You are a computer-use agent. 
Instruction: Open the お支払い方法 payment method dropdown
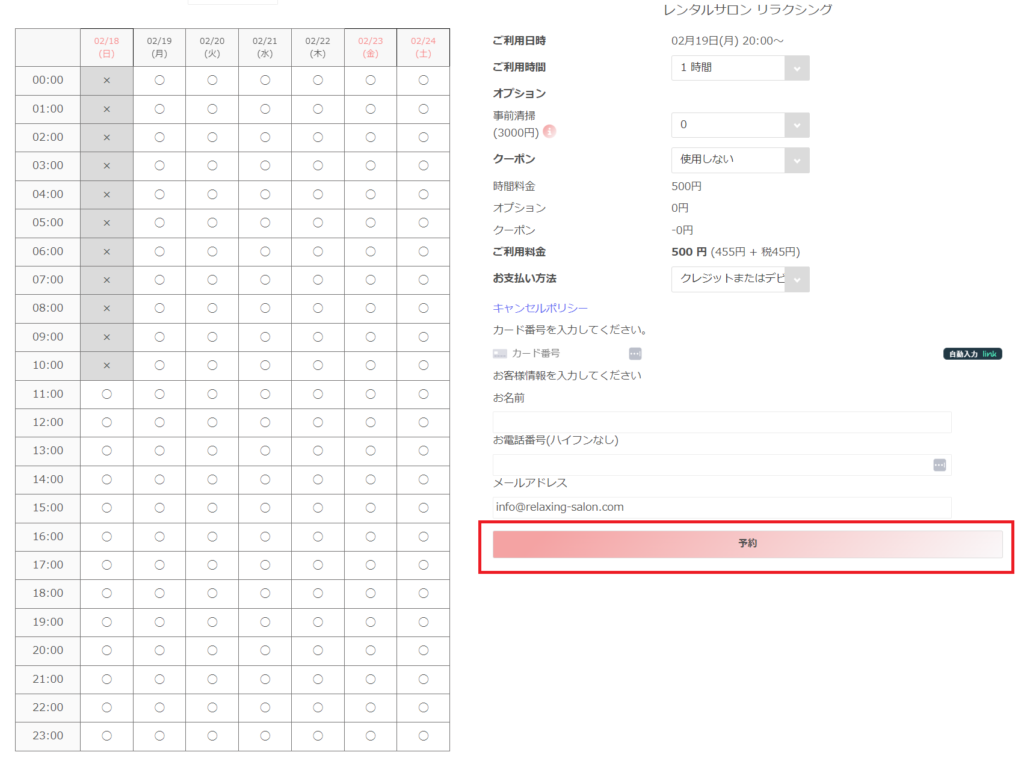(740, 279)
